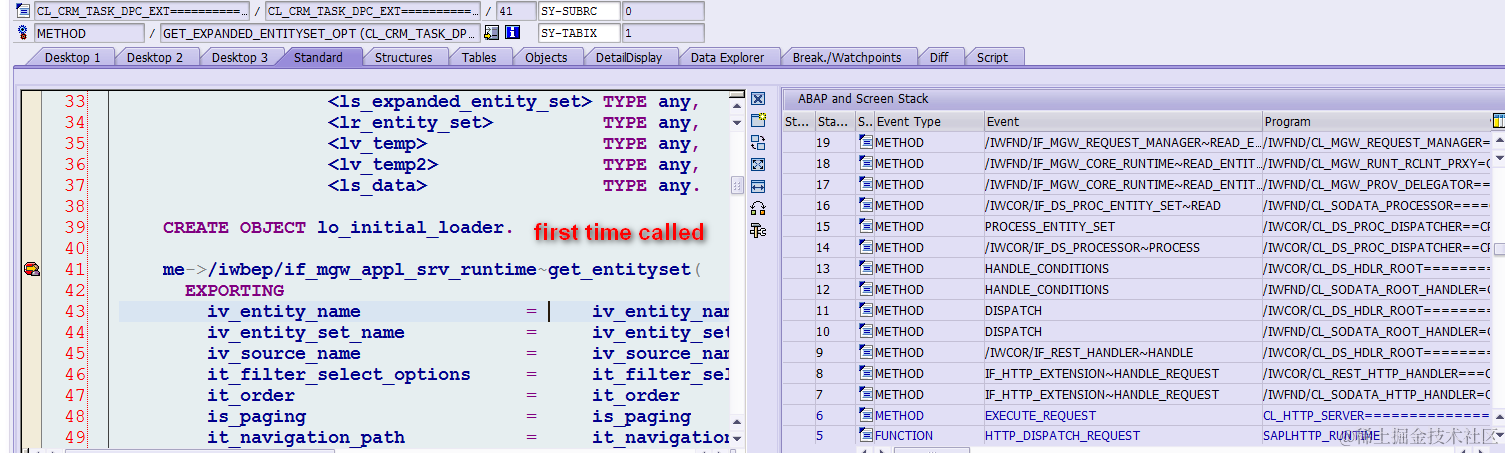Open the Structures tab

click(403, 57)
